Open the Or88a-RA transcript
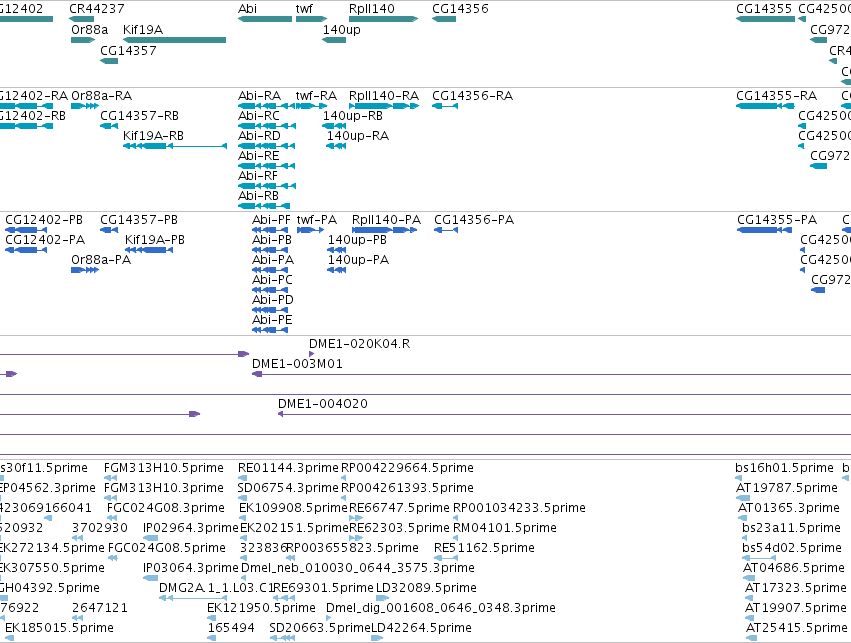The width and height of the screenshot is (851, 643). (85, 106)
